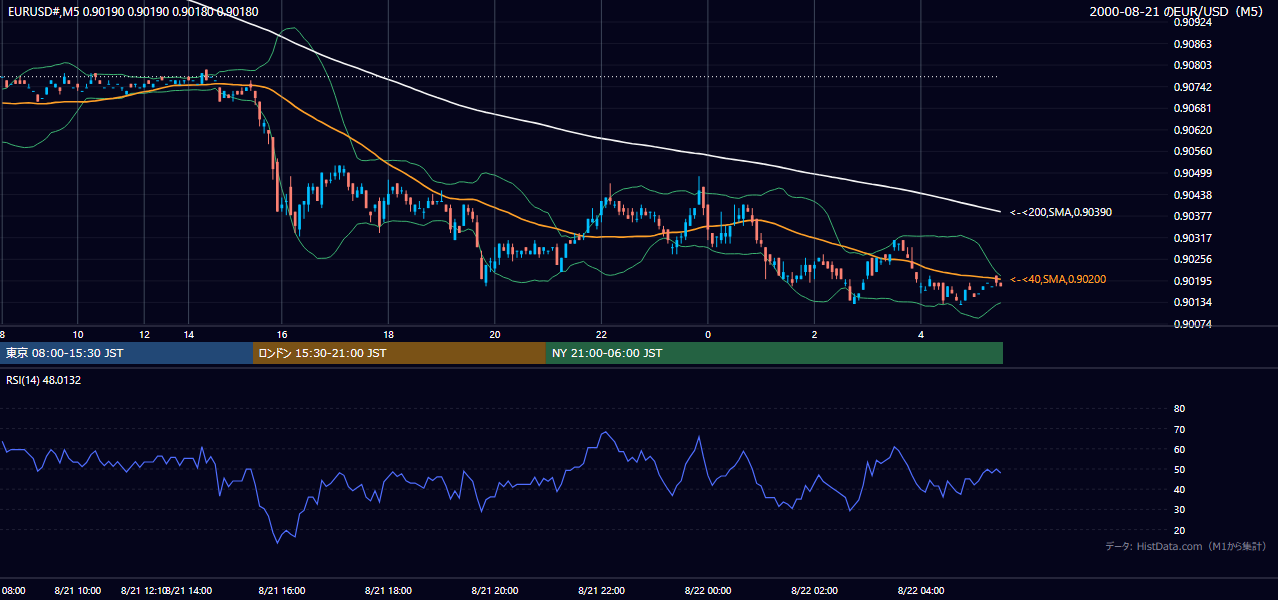Click the 8/22 00:00 bottom date label
This screenshot has width=1278, height=600.
pos(708,591)
